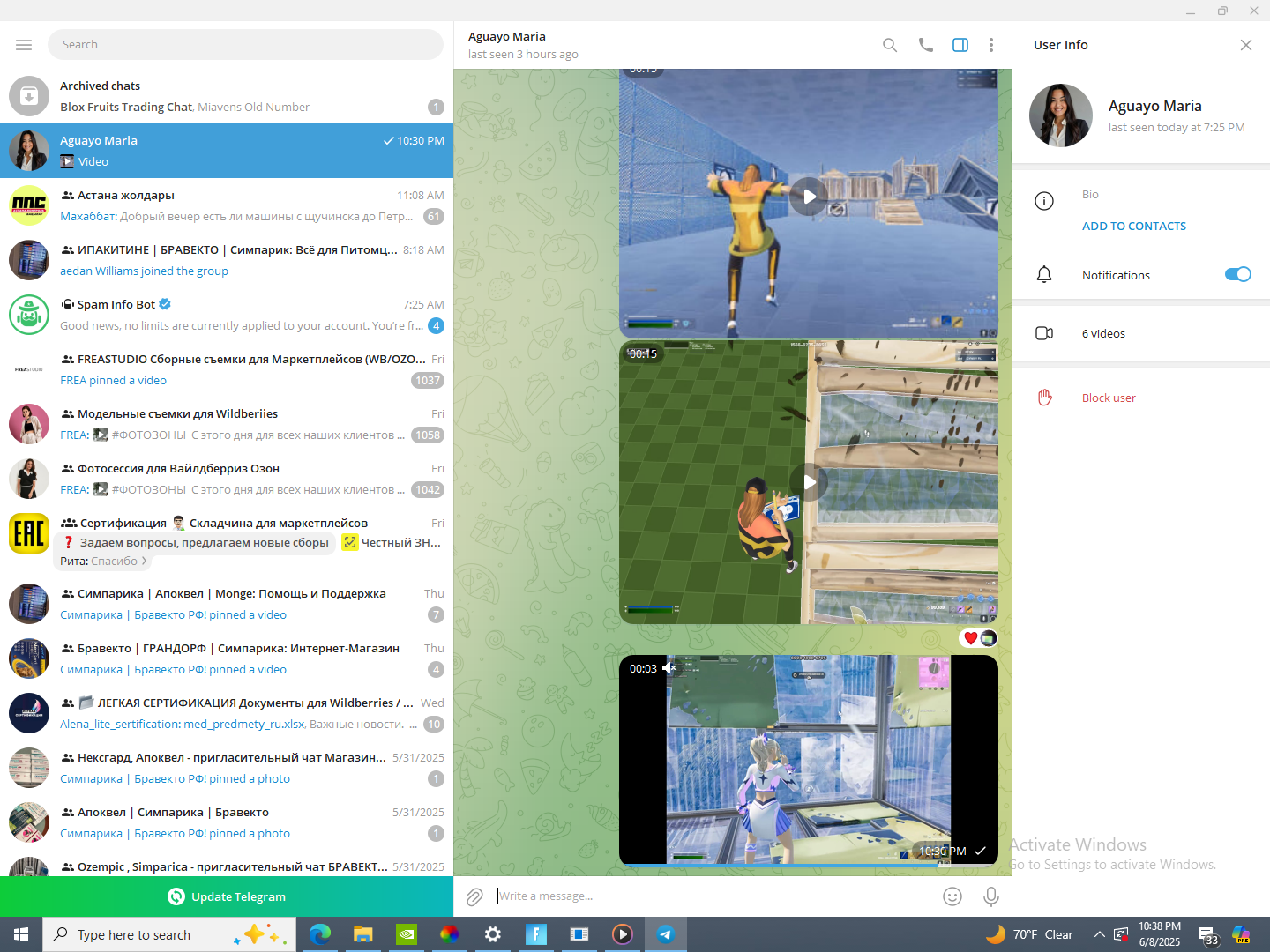
Task: Show hidden system tray icons
Action: coord(1099,934)
